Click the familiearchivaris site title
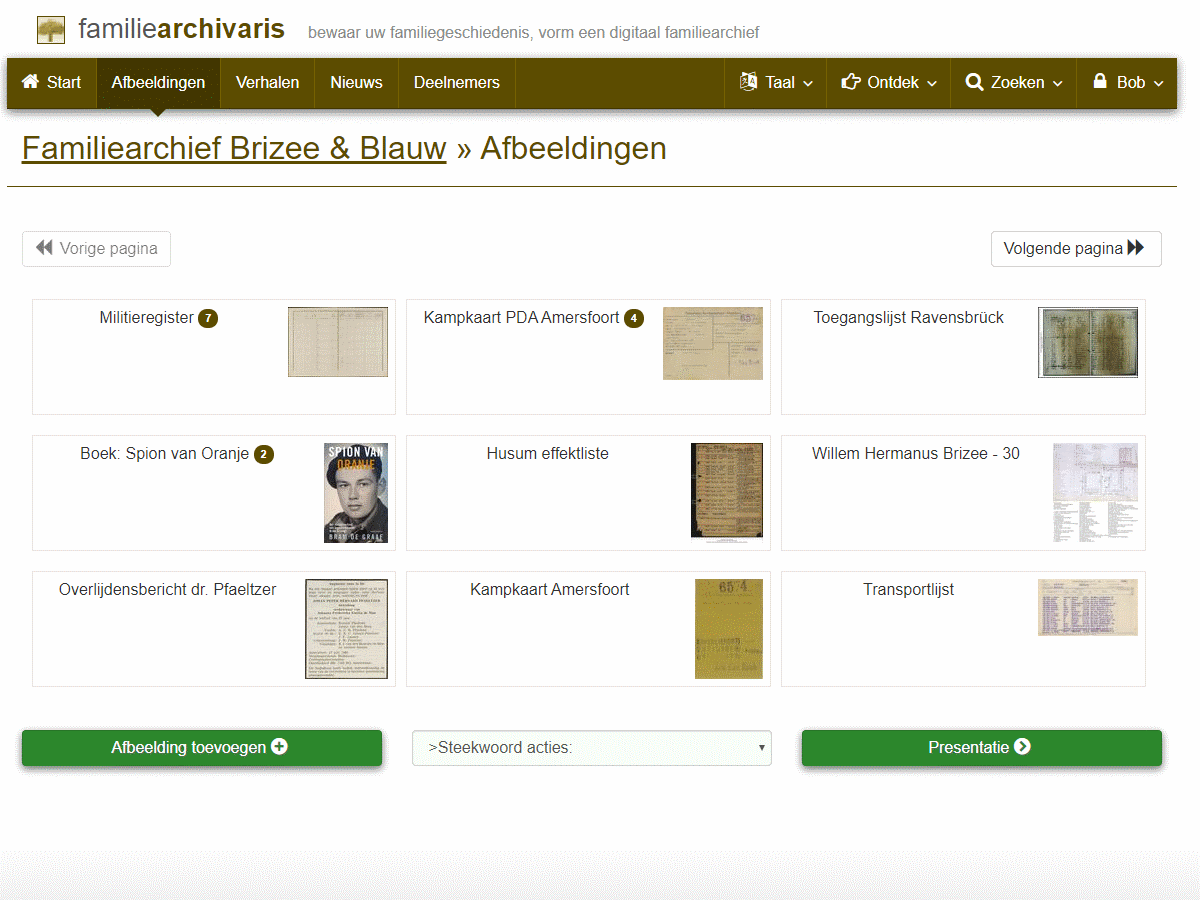1200x900 pixels. [181, 29]
